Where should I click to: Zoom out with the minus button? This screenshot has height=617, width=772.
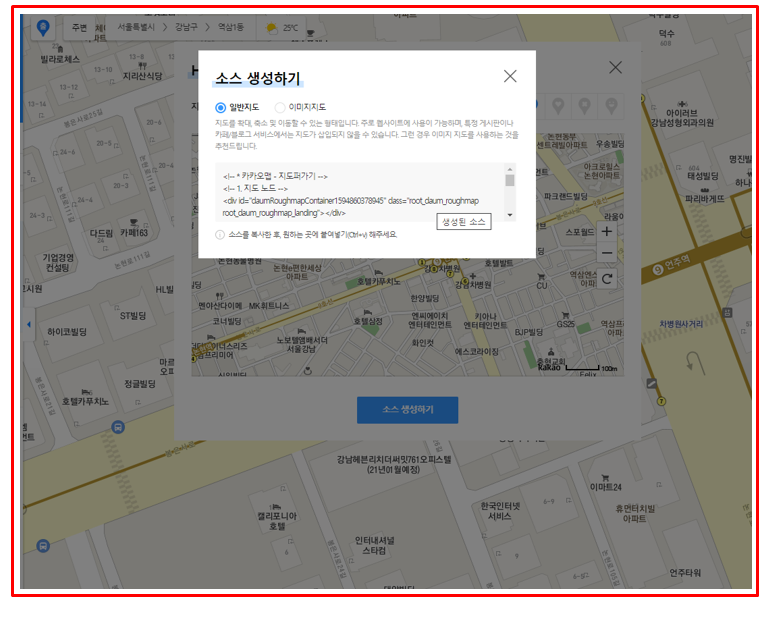(x=607, y=253)
